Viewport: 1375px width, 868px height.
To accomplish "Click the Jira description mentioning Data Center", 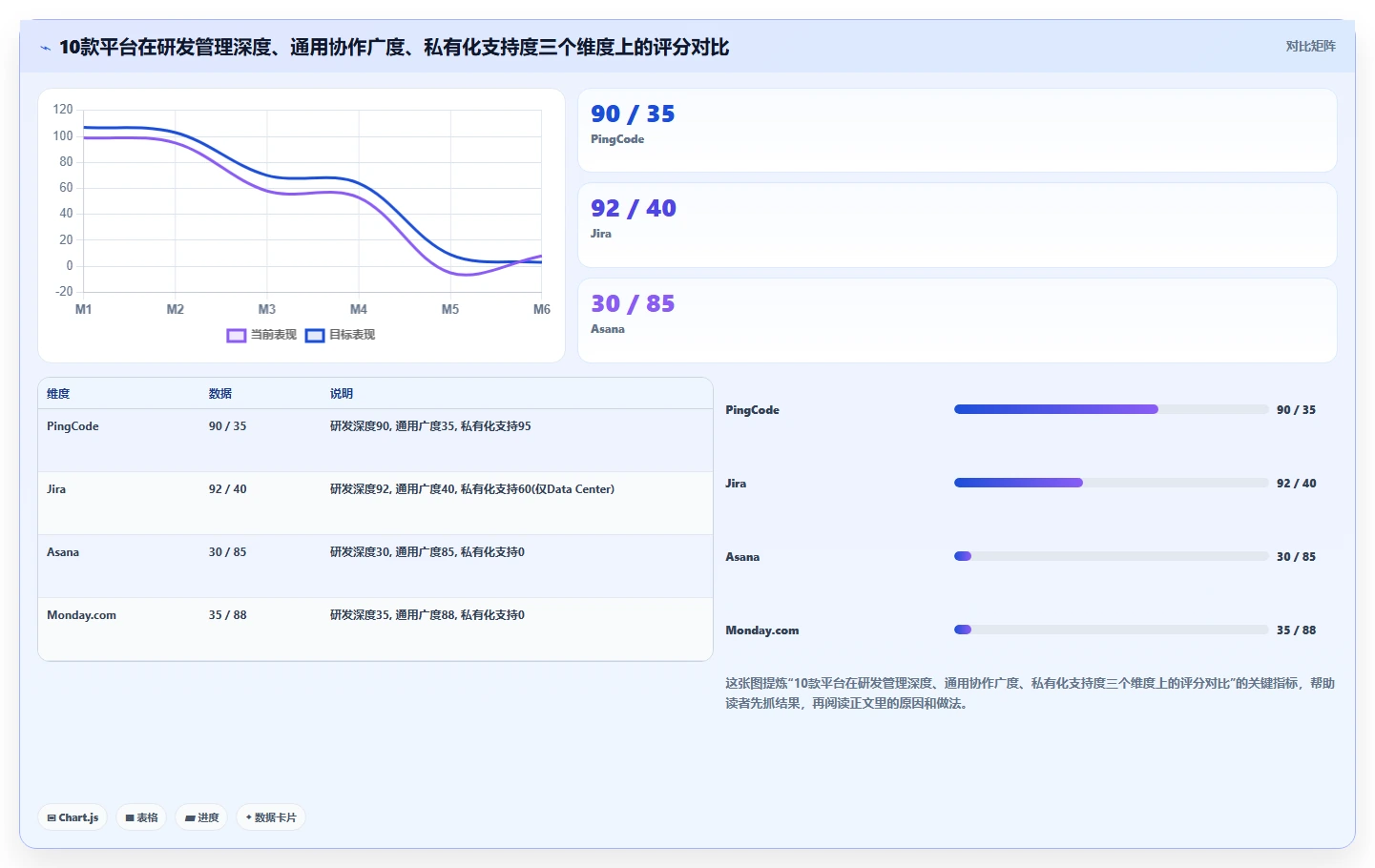I will click(x=472, y=489).
